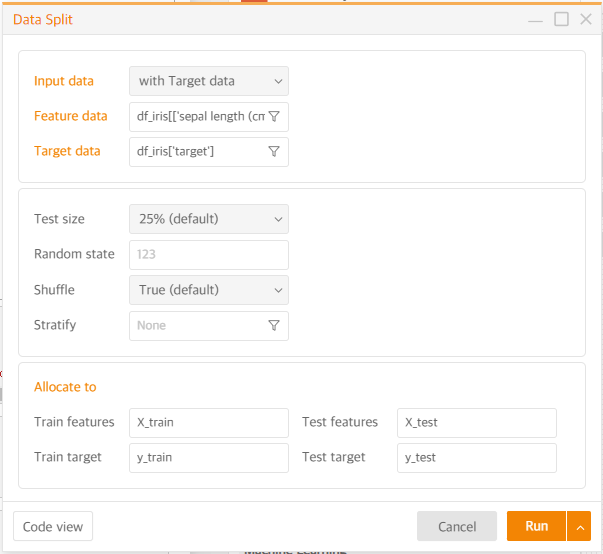
Task: Focus the Test target field y_test
Action: click(476, 457)
